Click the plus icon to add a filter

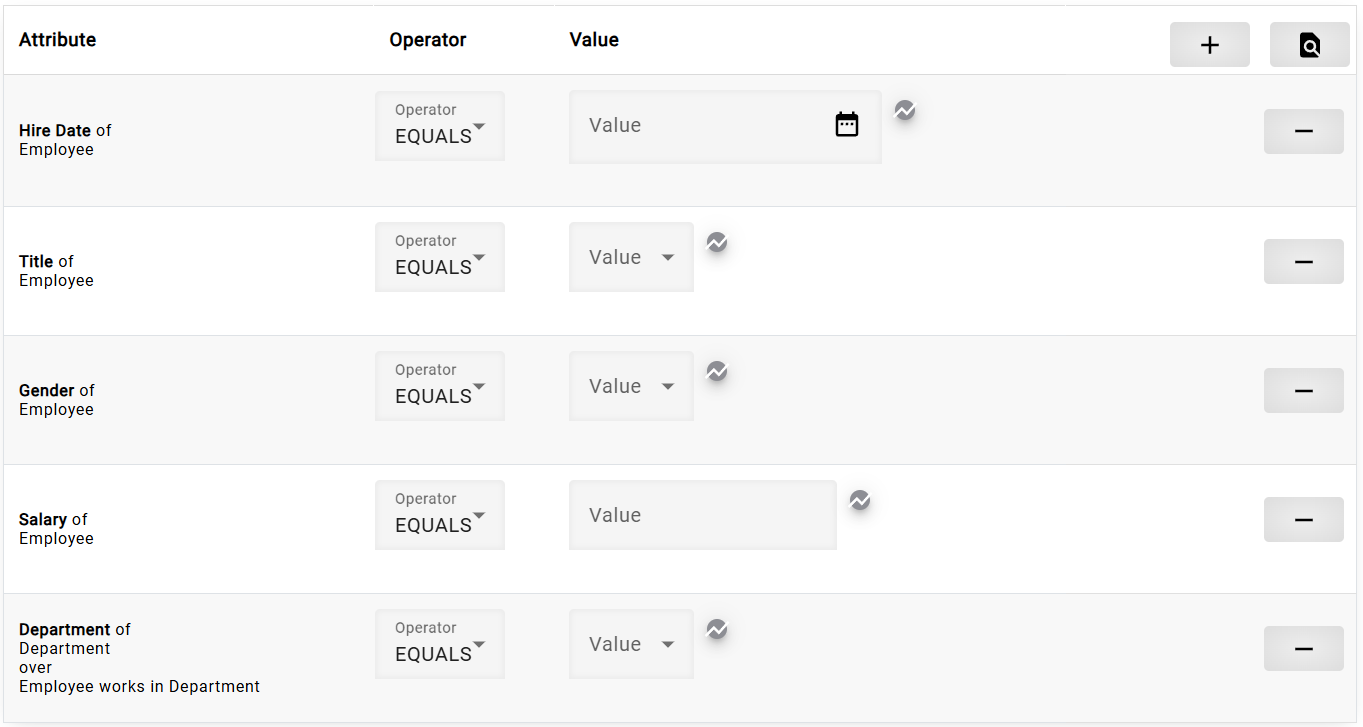point(1209,44)
